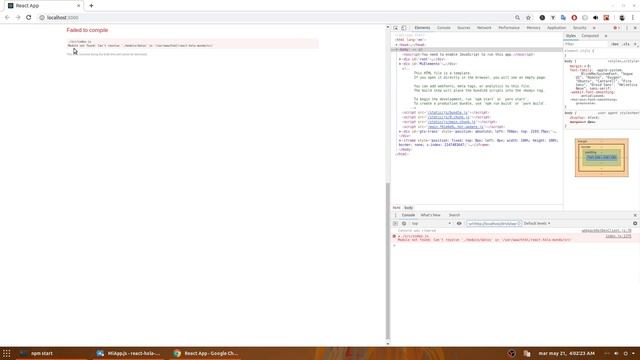Focus the console filter input
The height and width of the screenshot is (360, 640).
[x=493, y=224]
